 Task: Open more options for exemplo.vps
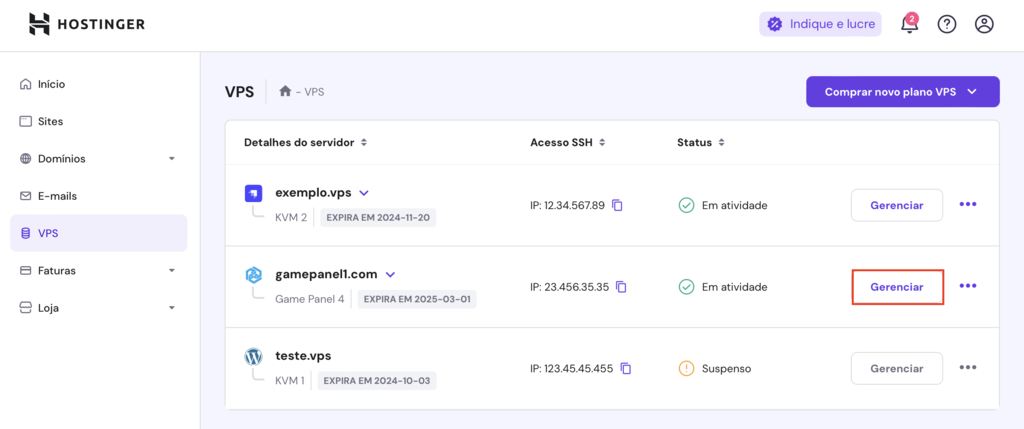coord(967,204)
